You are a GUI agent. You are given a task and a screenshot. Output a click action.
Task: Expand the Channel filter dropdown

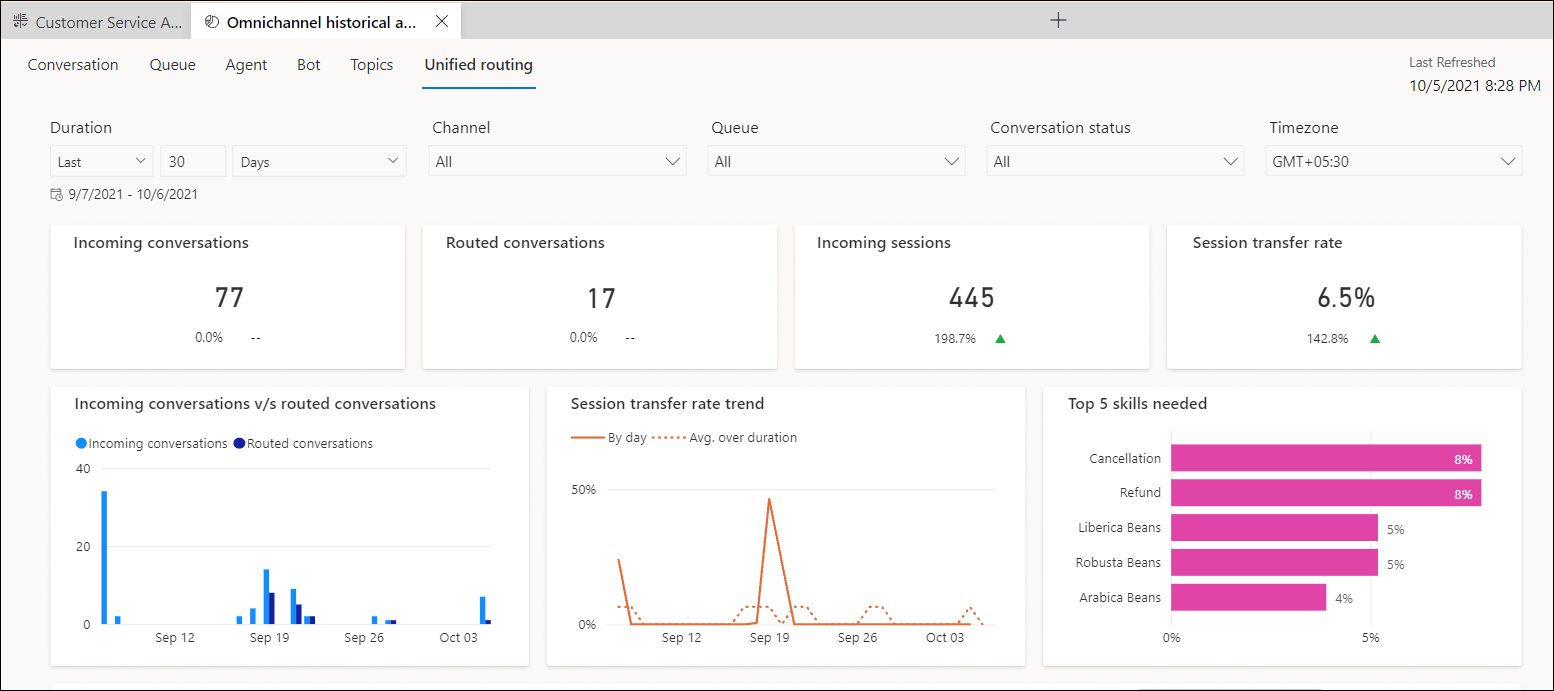557,161
